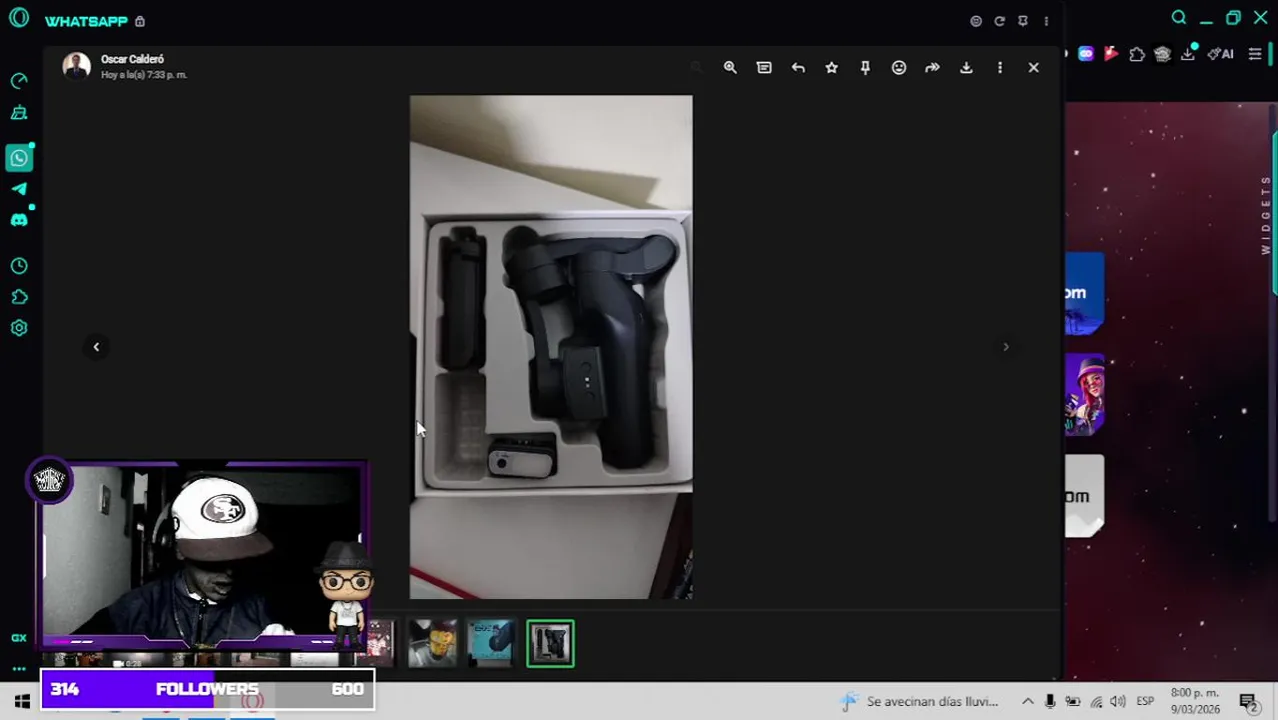
Task: Open the extensions puzzle icon in toolbar
Action: [x=1137, y=54]
